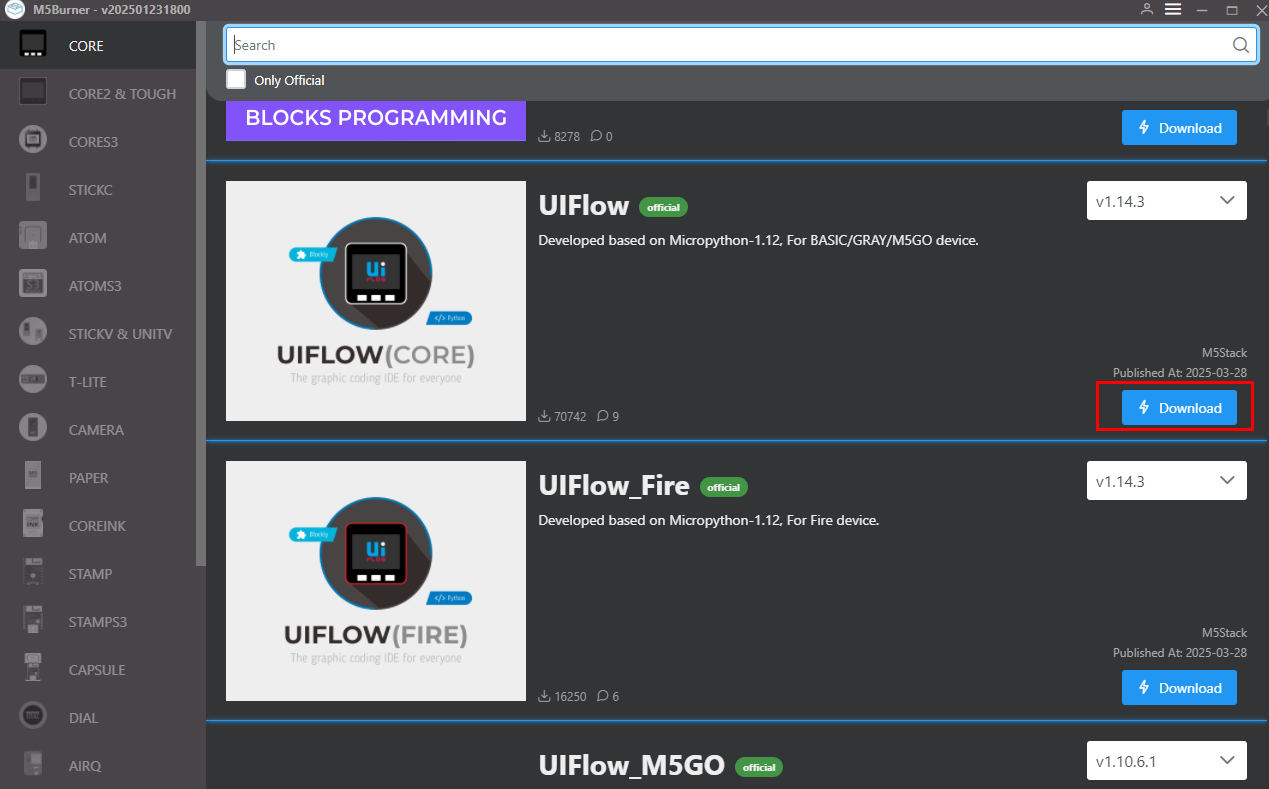
Task: Download the UIFlow firmware
Action: pos(1179,408)
